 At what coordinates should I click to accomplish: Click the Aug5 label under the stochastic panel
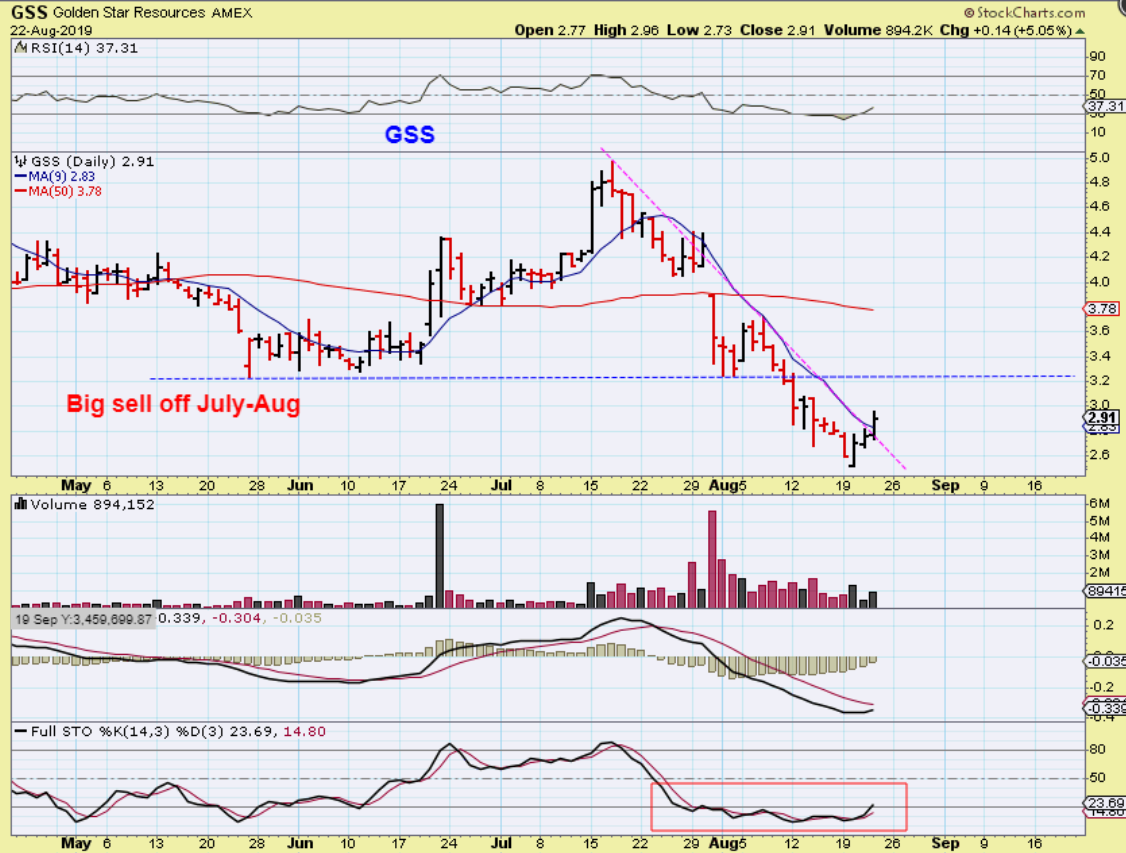click(x=727, y=843)
